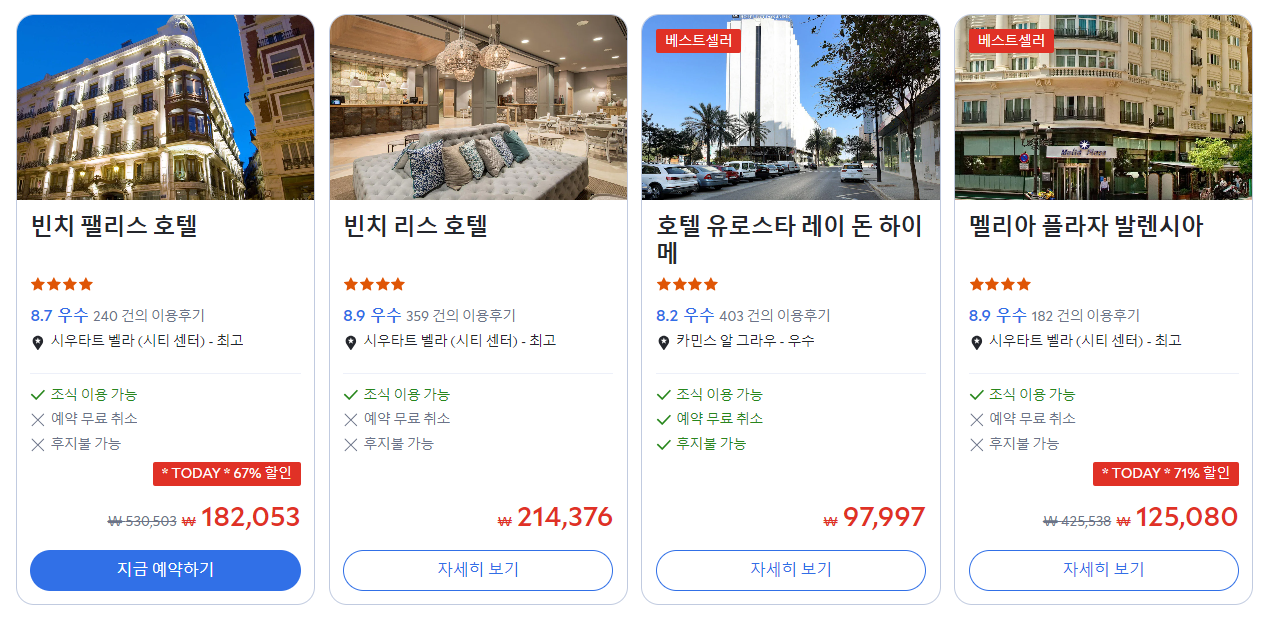Open 자세히 보기 for 멜리아 플라자 발렌시아

1104,570
